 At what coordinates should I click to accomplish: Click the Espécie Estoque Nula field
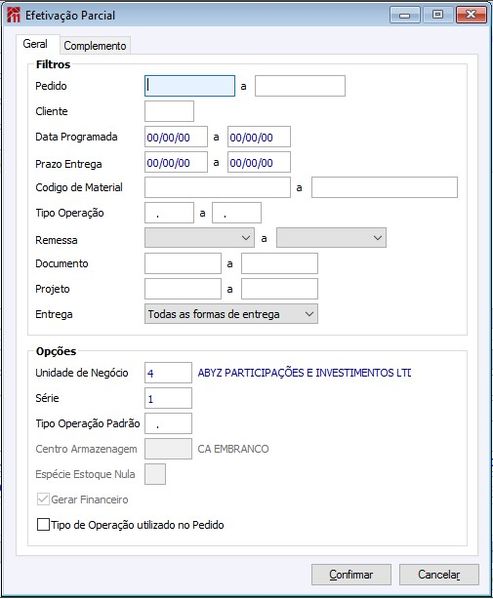click(x=155, y=474)
